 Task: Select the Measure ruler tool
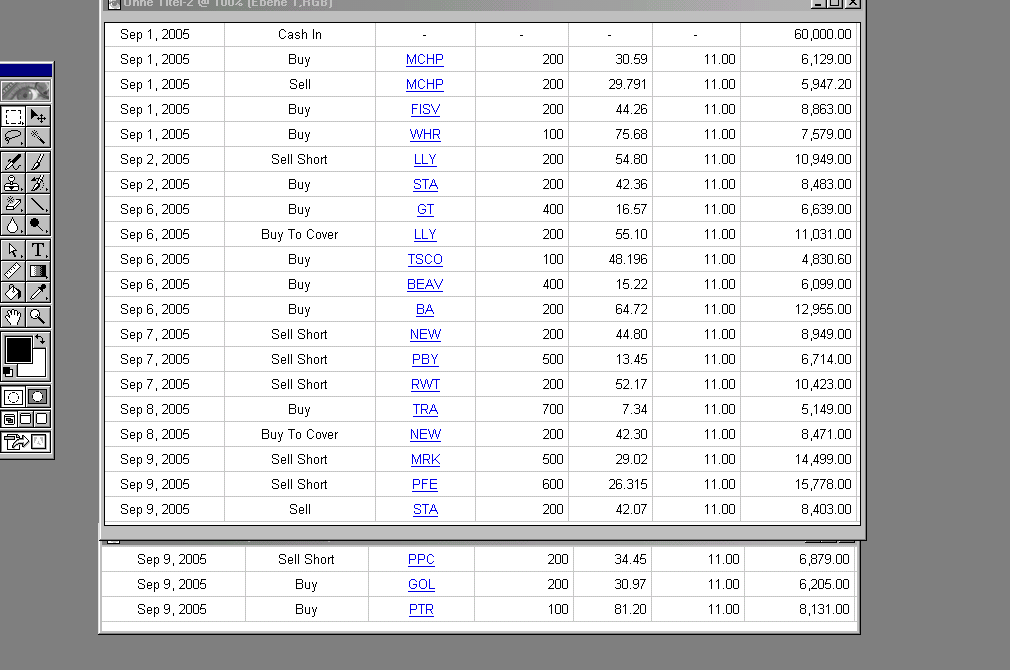click(x=14, y=271)
